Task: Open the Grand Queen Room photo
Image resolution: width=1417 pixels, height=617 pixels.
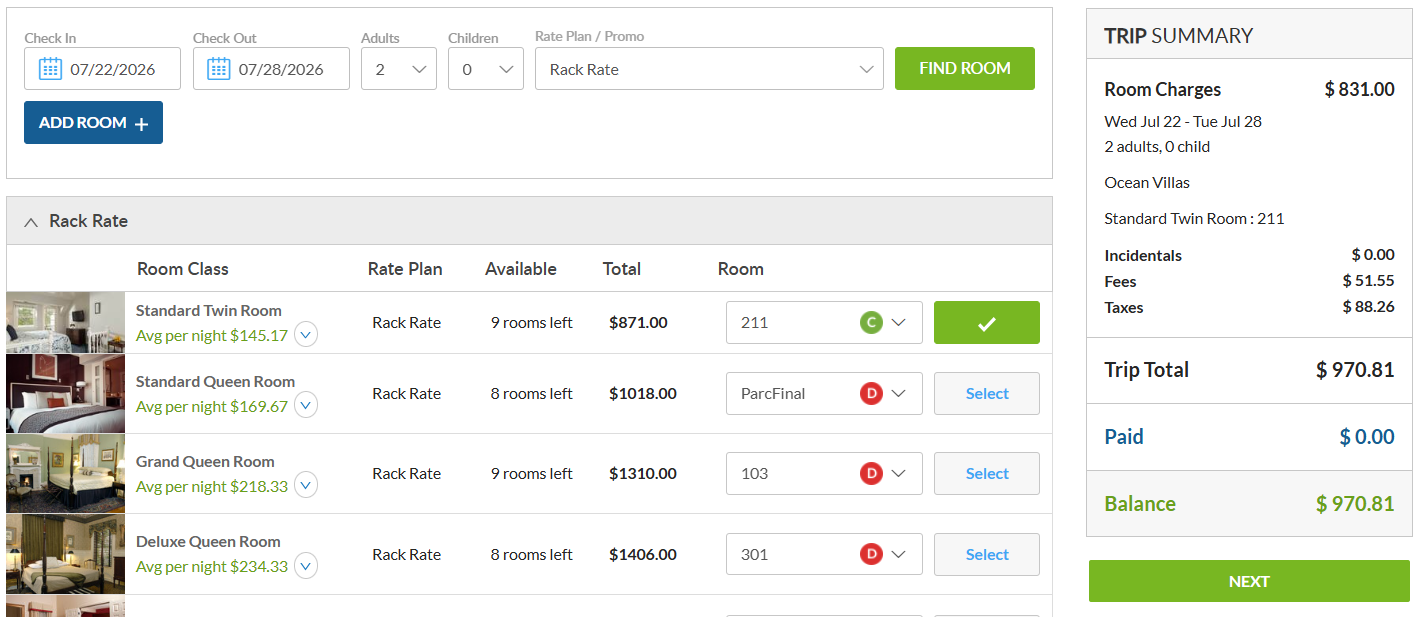Action: (65, 473)
